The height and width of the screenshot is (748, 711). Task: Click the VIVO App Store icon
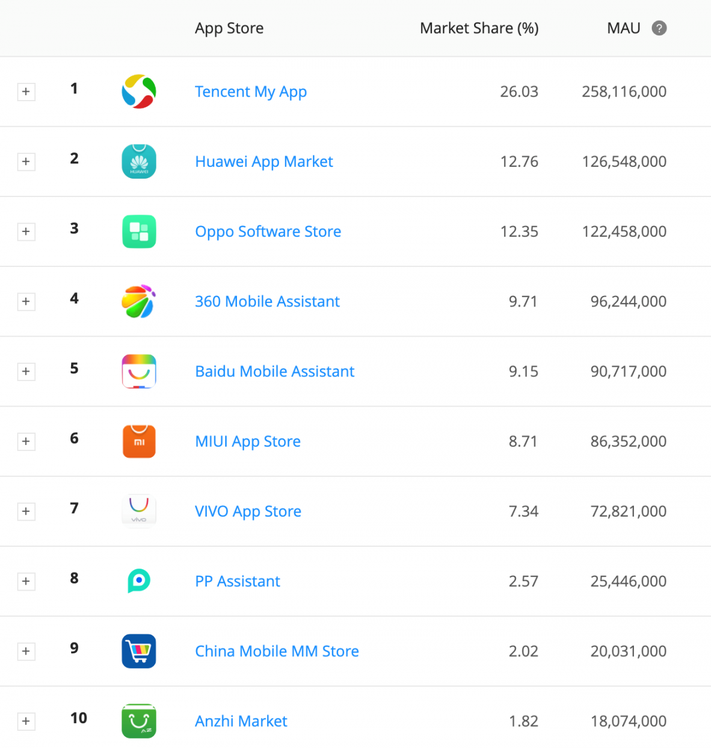pyautogui.click(x=139, y=511)
